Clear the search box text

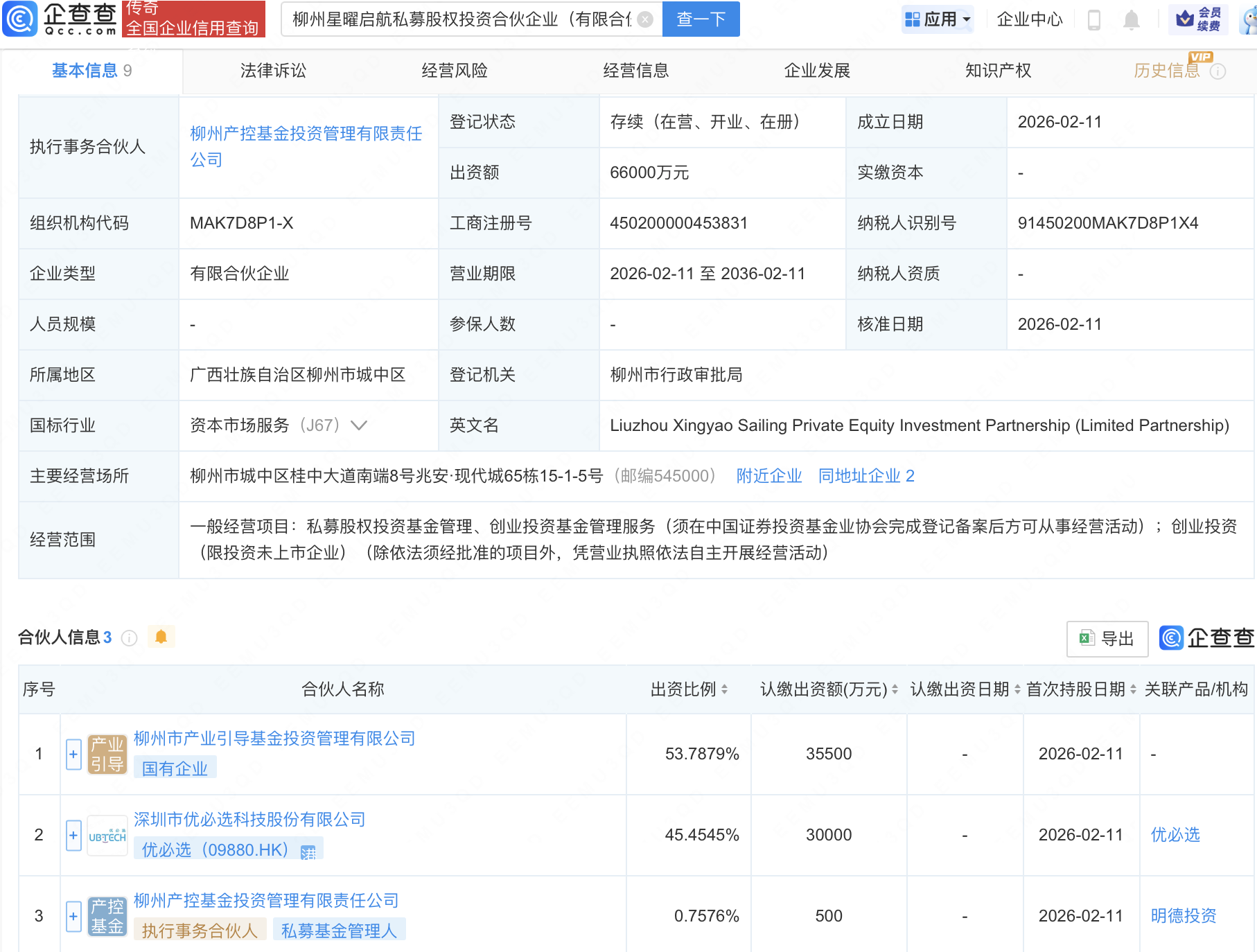pos(644,19)
